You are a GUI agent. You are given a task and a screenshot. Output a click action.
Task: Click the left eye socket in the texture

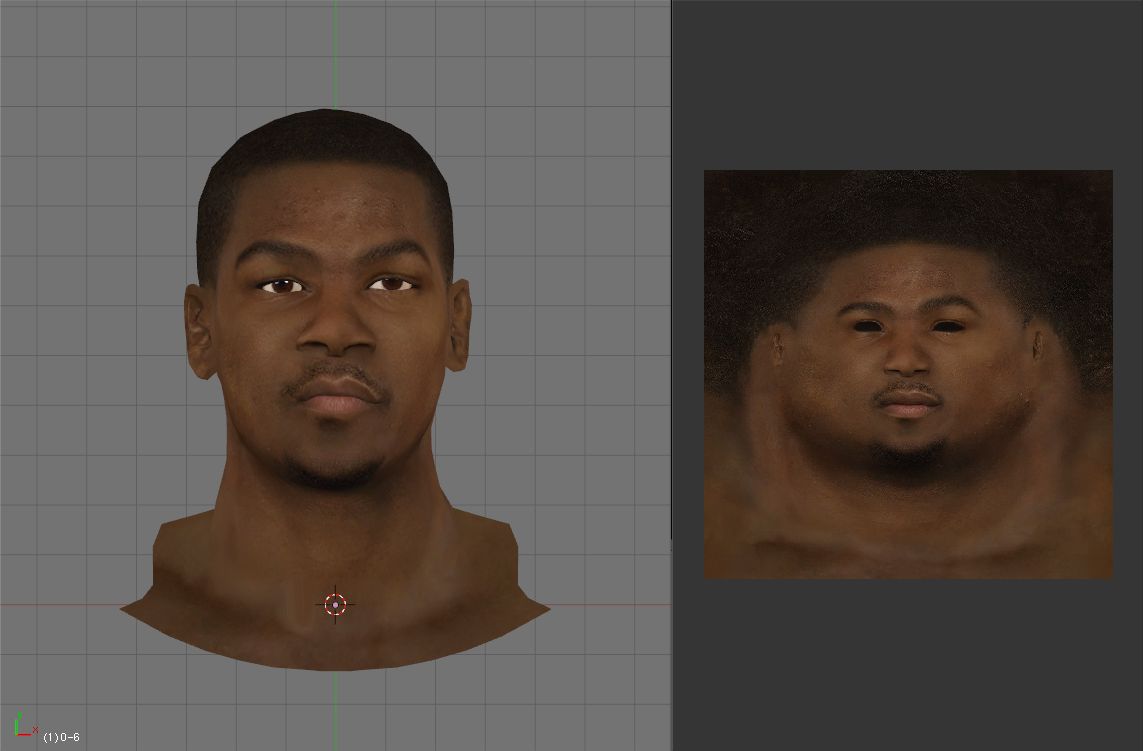[865, 327]
